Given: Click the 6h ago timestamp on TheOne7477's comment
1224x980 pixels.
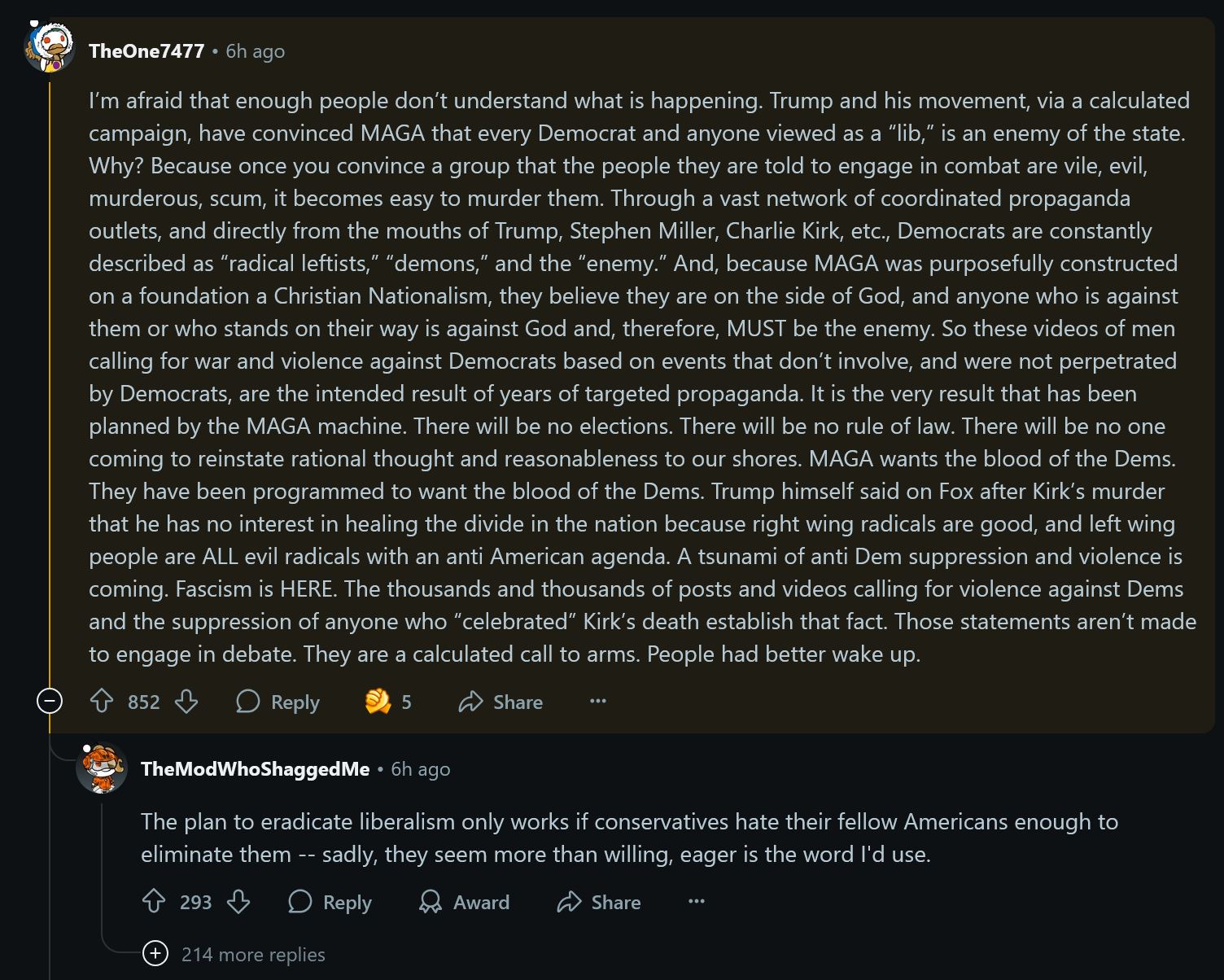Looking at the screenshot, I should pyautogui.click(x=255, y=51).
